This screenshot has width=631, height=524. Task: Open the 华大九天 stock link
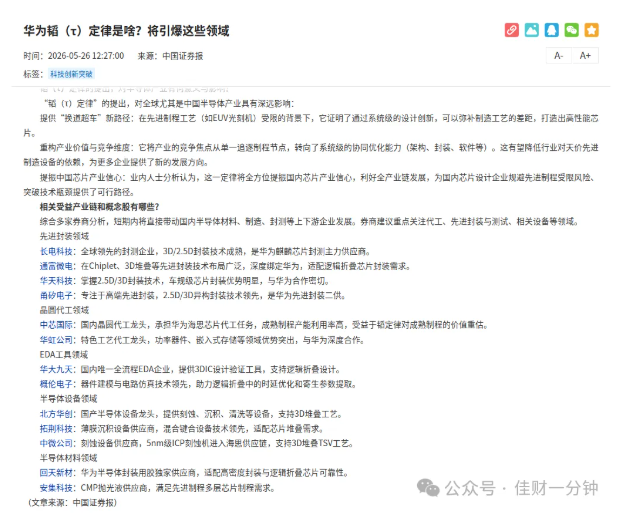point(56,369)
